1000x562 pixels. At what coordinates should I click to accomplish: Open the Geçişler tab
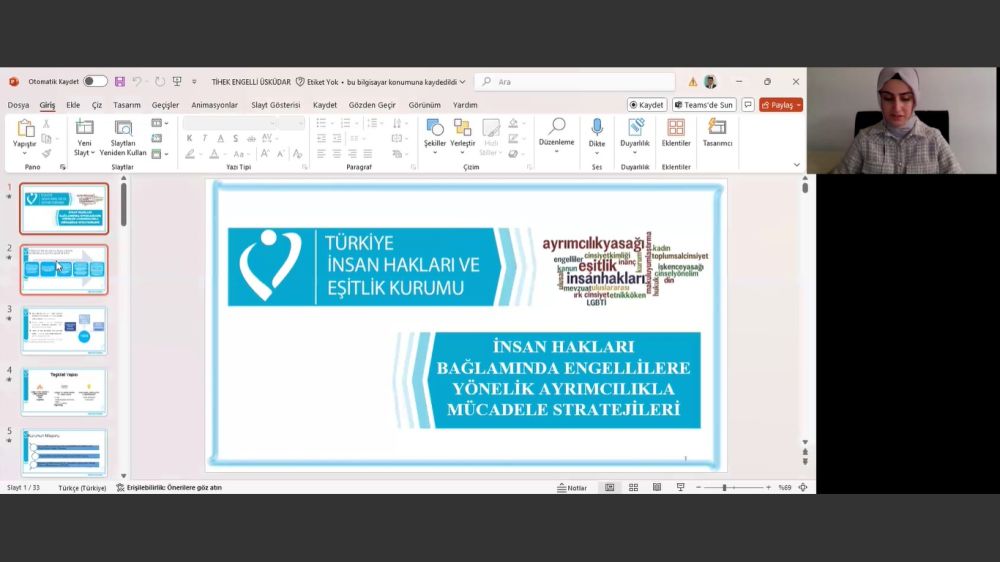[x=165, y=105]
